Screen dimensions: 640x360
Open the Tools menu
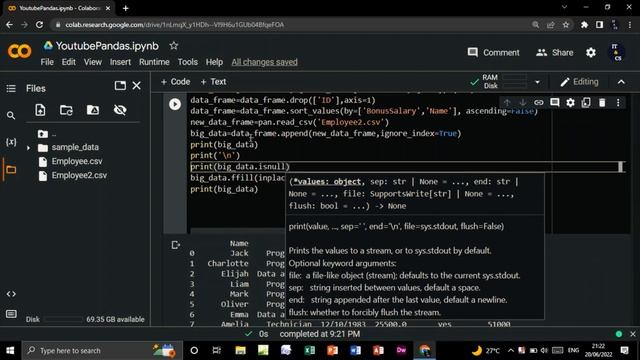tap(187, 62)
